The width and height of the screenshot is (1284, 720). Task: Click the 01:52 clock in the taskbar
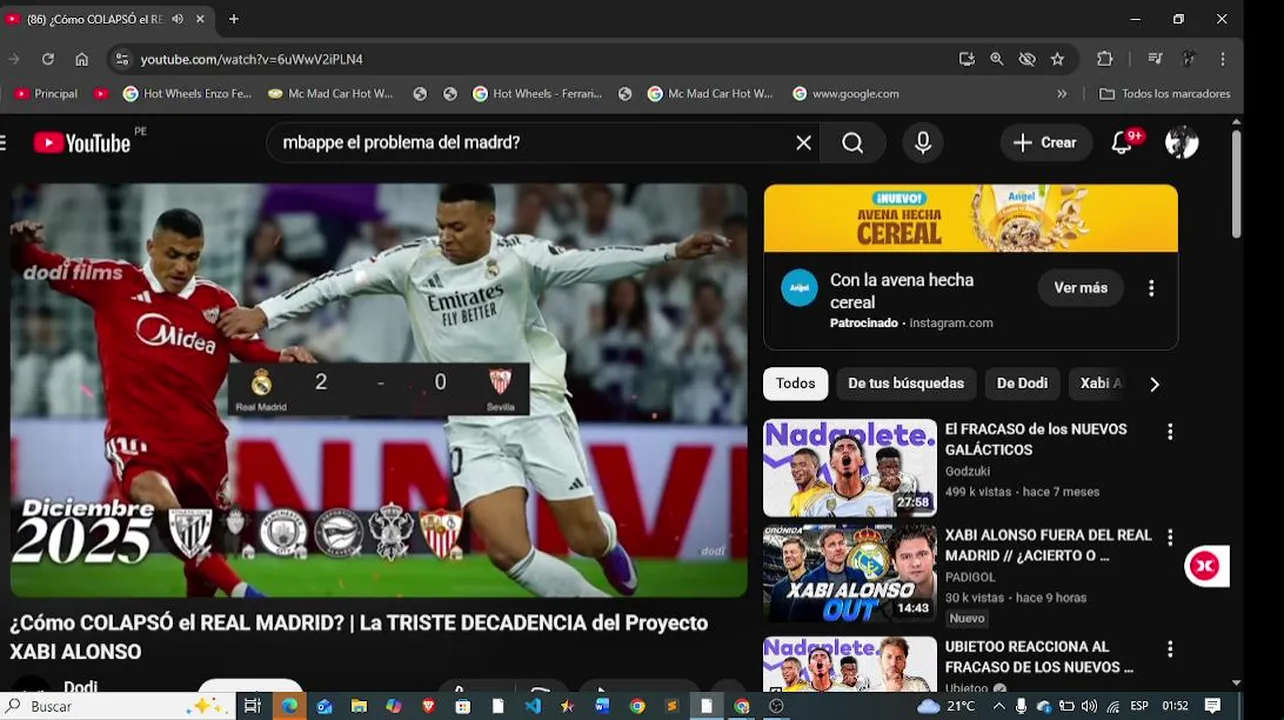click(1176, 706)
